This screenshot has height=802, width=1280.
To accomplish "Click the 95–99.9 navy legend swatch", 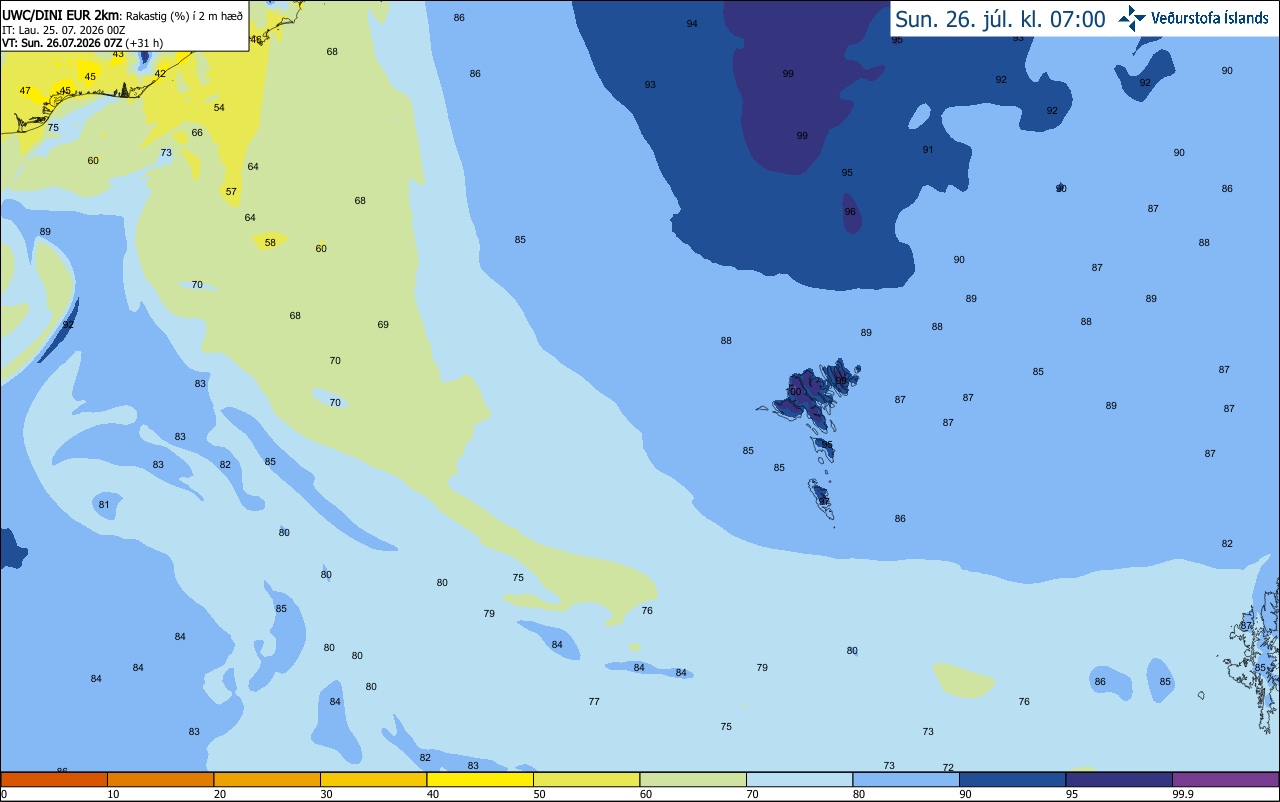I will coord(1119,779).
